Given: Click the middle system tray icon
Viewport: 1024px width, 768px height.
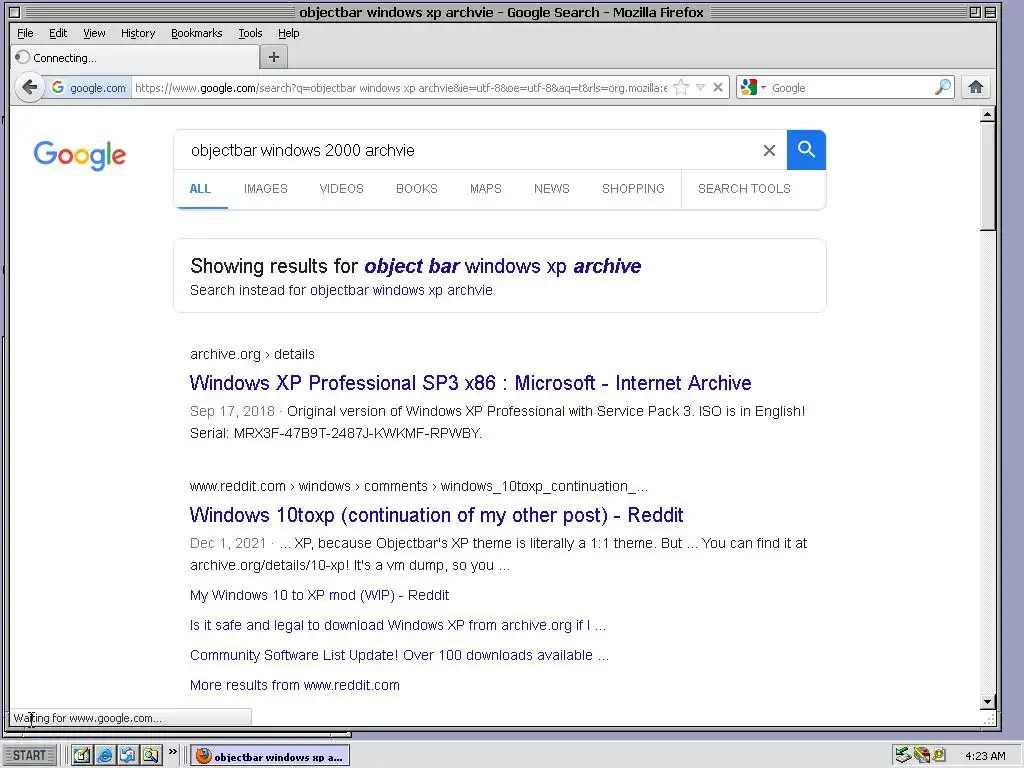Looking at the screenshot, I should pyautogui.click(x=921, y=756).
